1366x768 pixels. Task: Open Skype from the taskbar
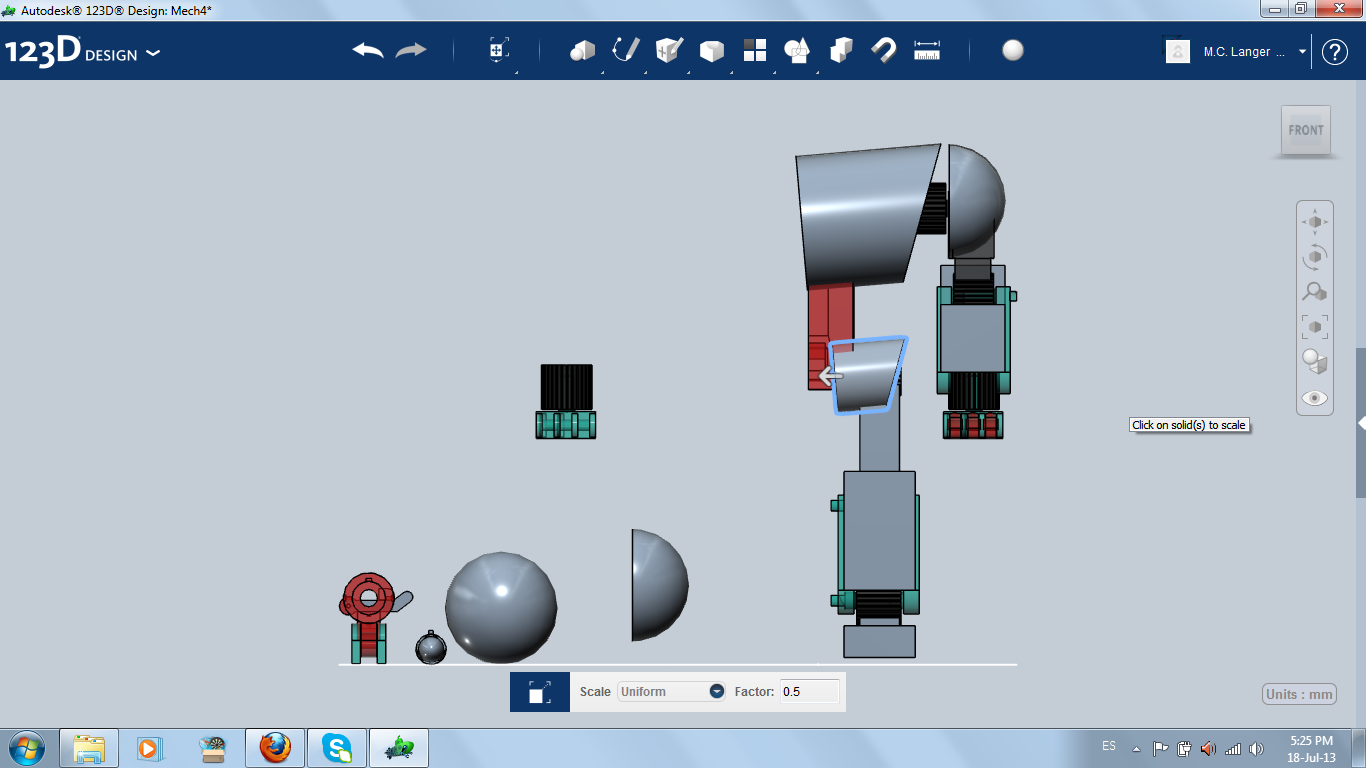point(337,748)
